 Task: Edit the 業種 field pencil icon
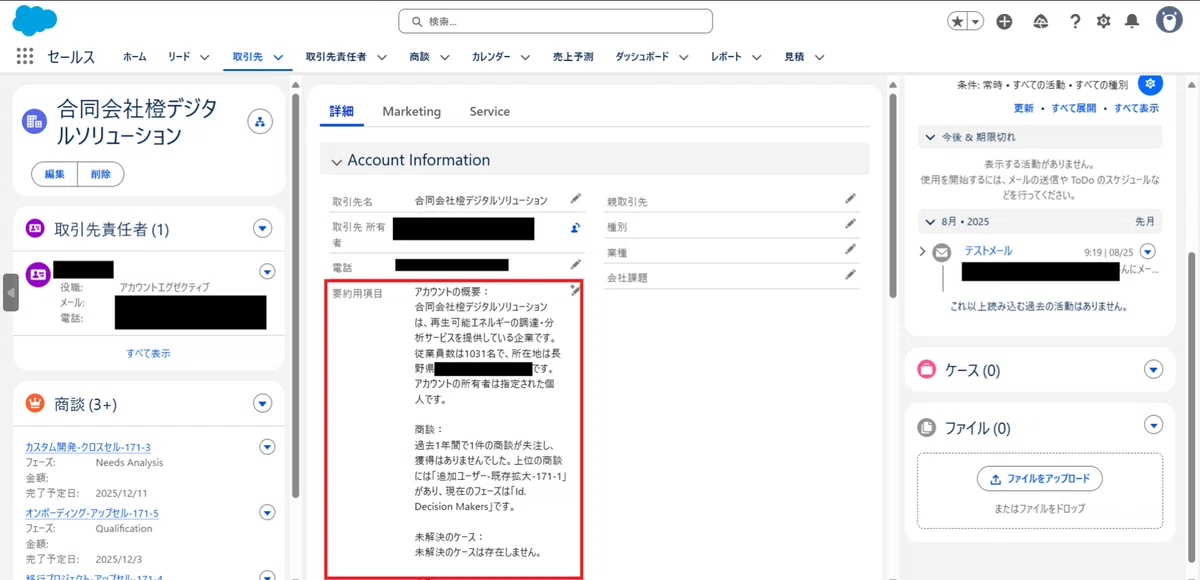pos(851,249)
